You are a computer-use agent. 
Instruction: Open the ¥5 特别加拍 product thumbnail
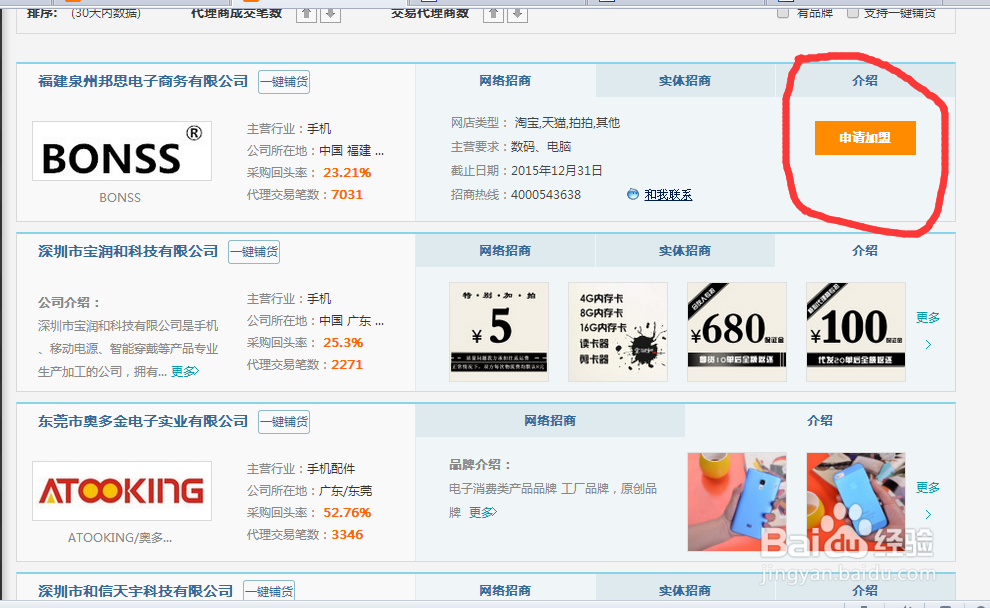[x=499, y=332]
